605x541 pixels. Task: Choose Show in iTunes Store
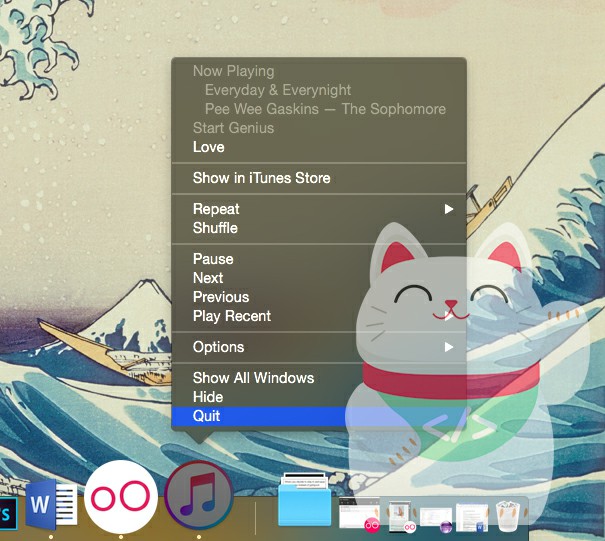pyautogui.click(x=319, y=178)
